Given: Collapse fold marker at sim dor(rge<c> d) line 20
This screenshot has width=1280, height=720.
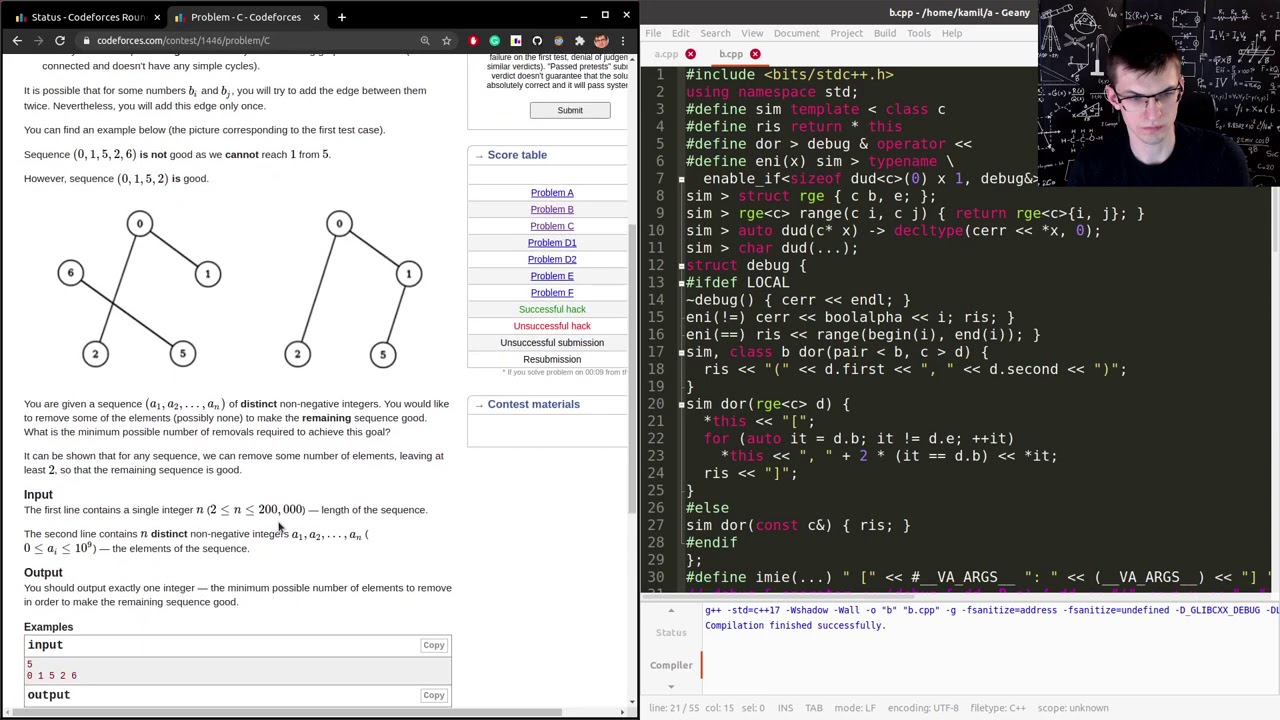Looking at the screenshot, I should pyautogui.click(x=681, y=404).
